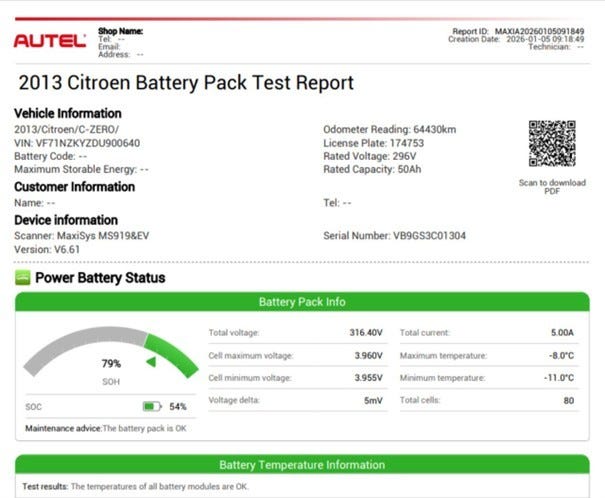
Task: Click the Maintenance advice text
Action: (106, 428)
